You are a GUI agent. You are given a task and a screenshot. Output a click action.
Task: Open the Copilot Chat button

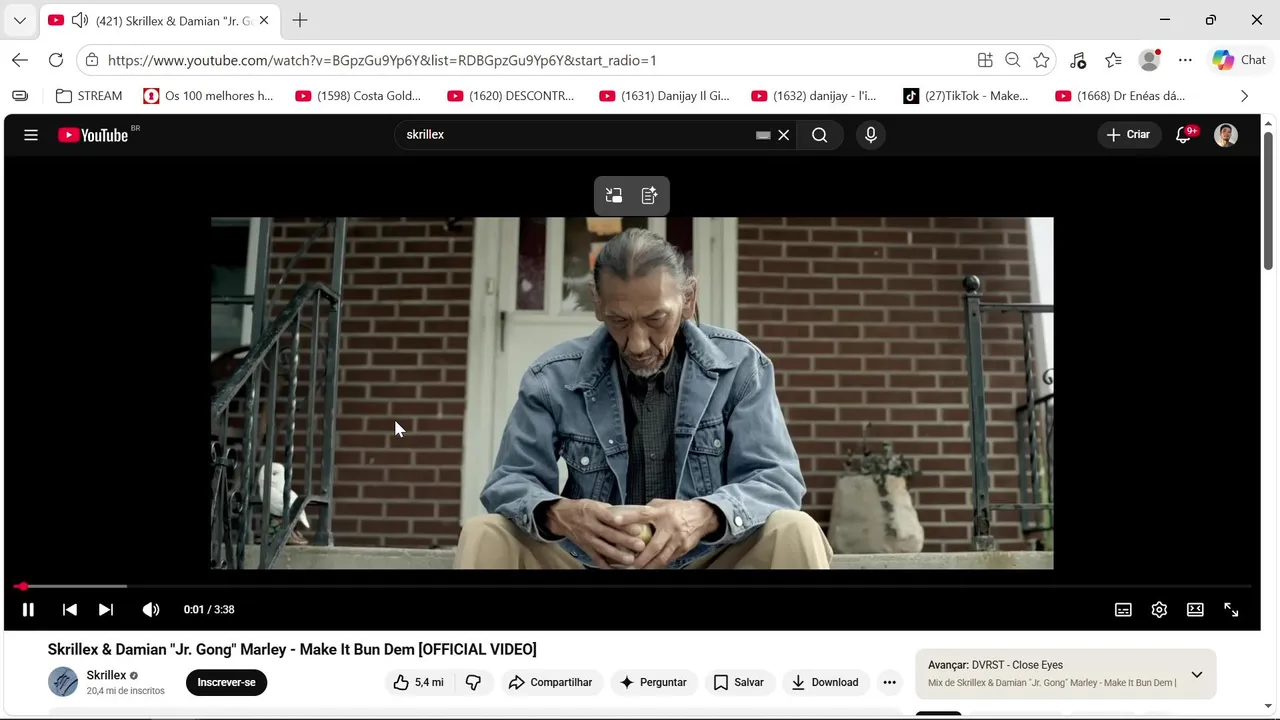pyautogui.click(x=1240, y=60)
